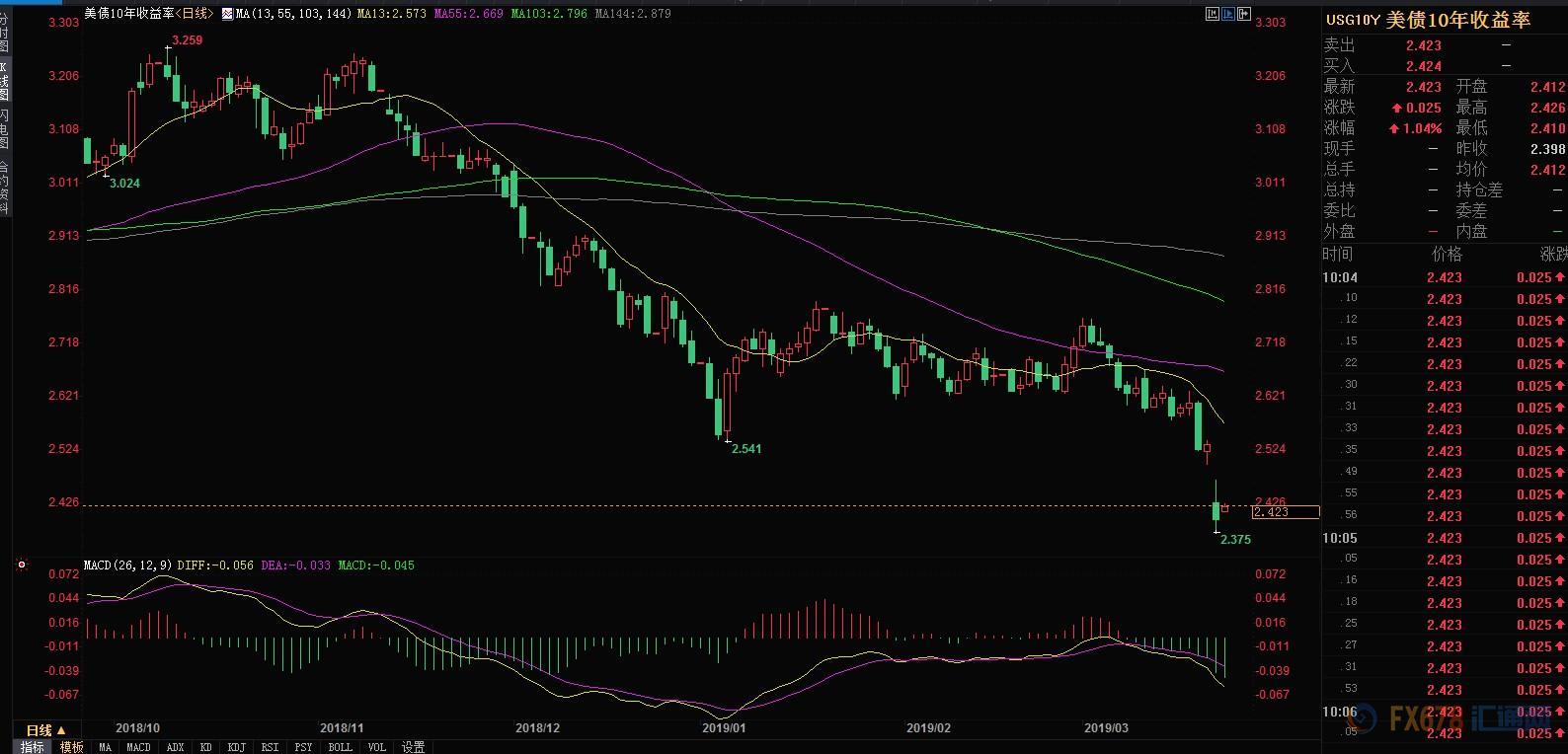This screenshot has height=754, width=1568.
Task: Switch to the 模板 tab
Action: [72, 747]
